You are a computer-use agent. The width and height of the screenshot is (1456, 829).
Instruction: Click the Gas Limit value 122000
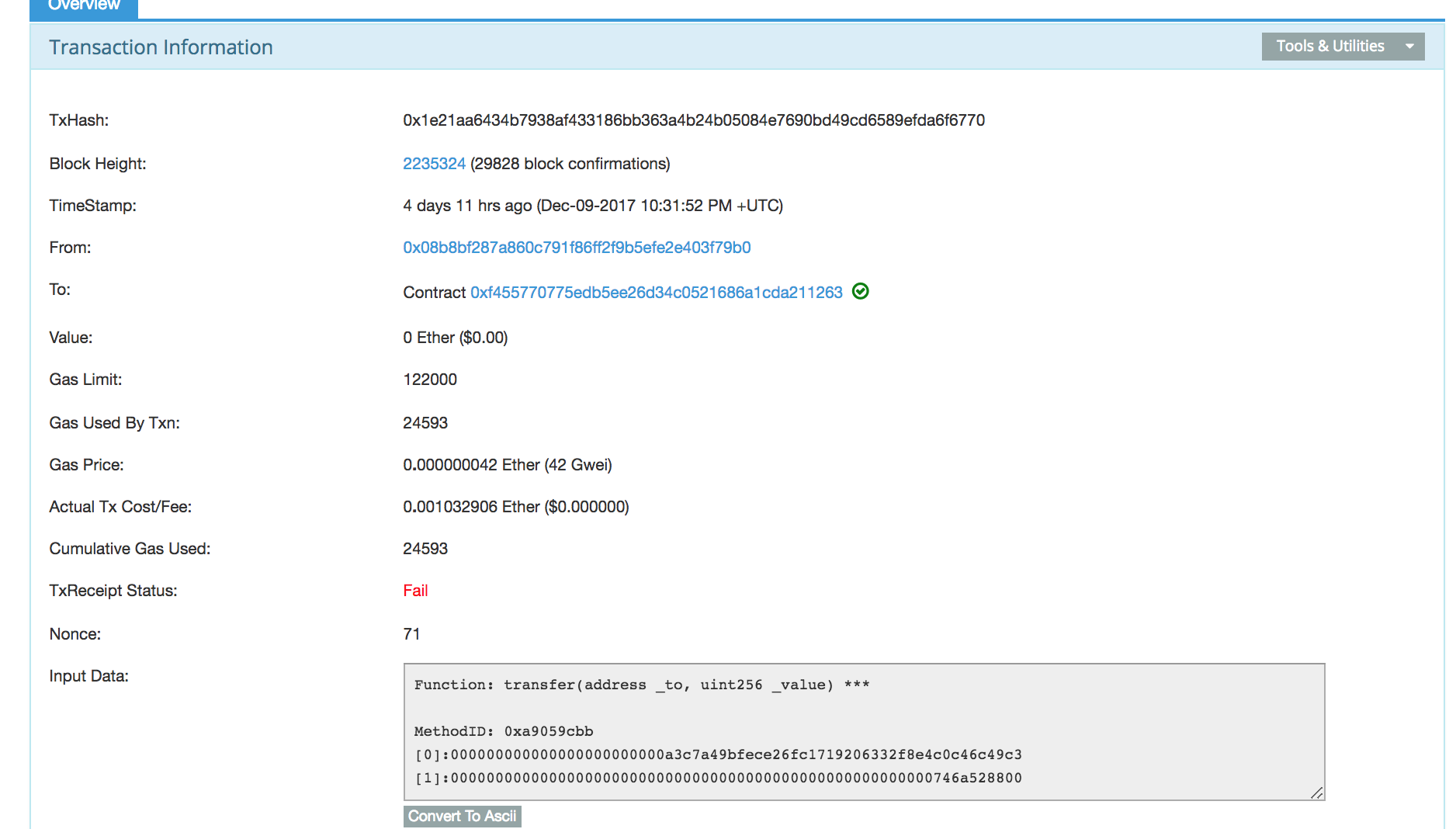430,380
